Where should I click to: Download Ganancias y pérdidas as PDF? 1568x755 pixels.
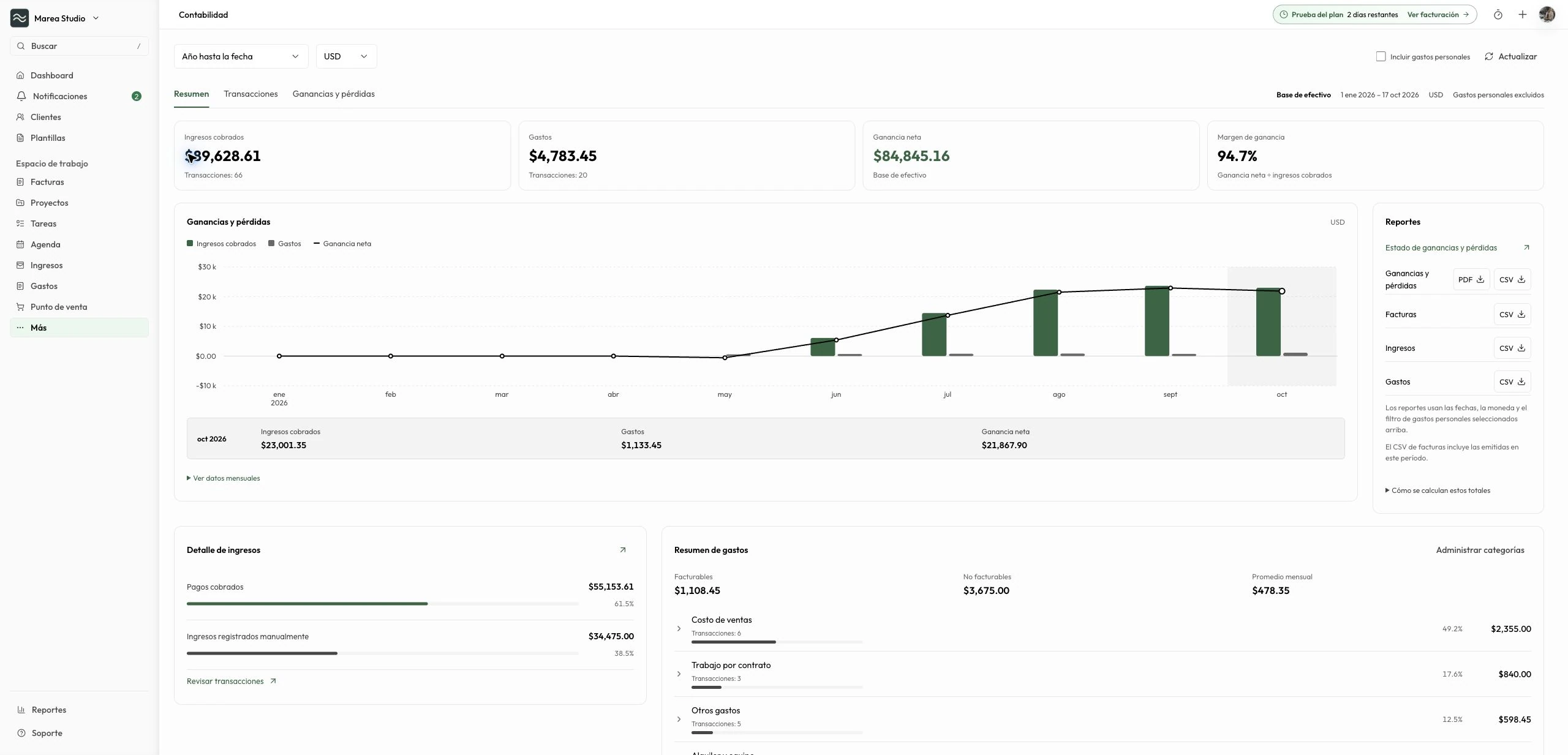pyautogui.click(x=1471, y=280)
